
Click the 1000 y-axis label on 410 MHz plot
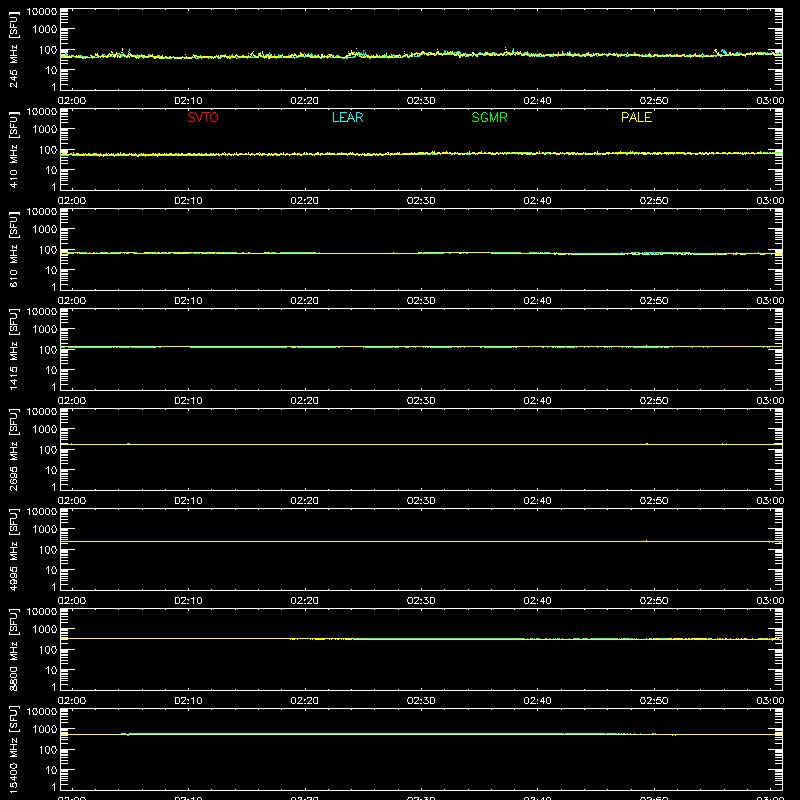(x=45, y=129)
